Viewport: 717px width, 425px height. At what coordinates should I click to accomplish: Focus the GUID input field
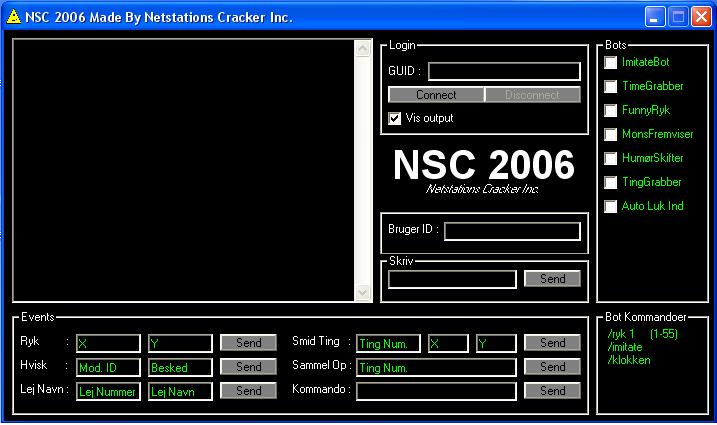(x=504, y=71)
